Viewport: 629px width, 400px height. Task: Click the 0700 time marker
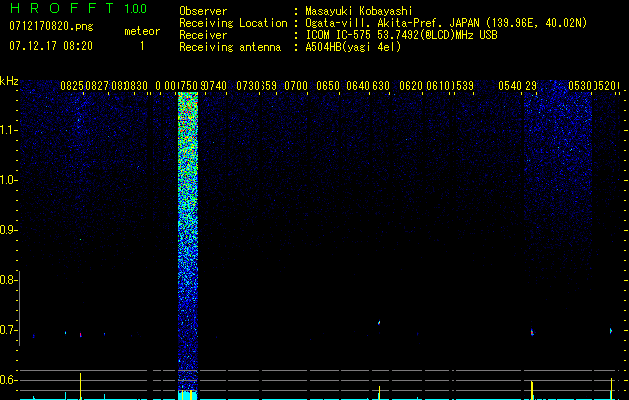click(296, 86)
